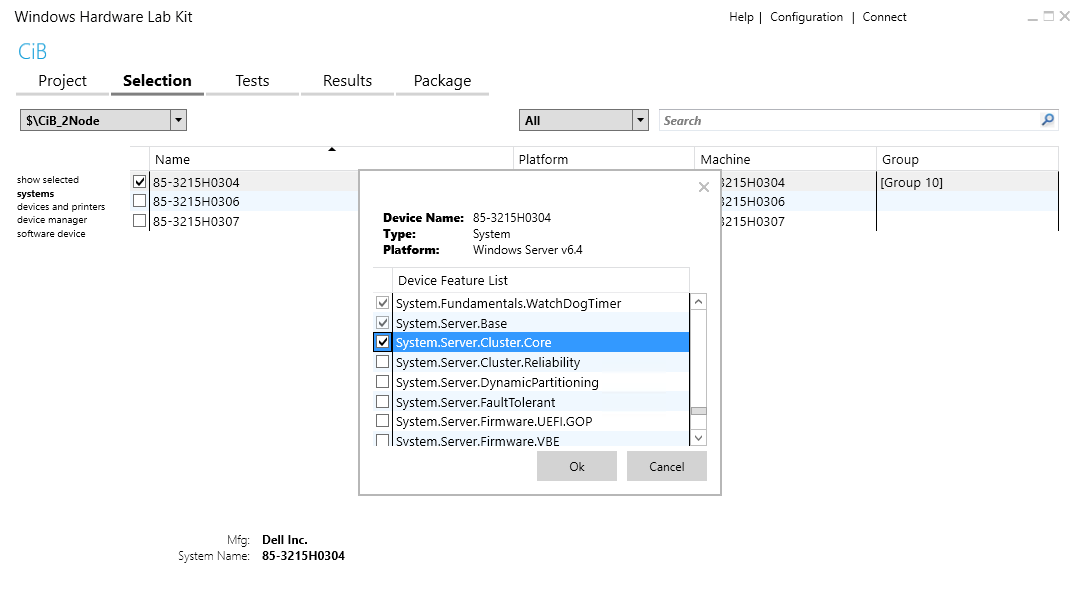Select the feature list scrollbar thumb

coord(698,411)
